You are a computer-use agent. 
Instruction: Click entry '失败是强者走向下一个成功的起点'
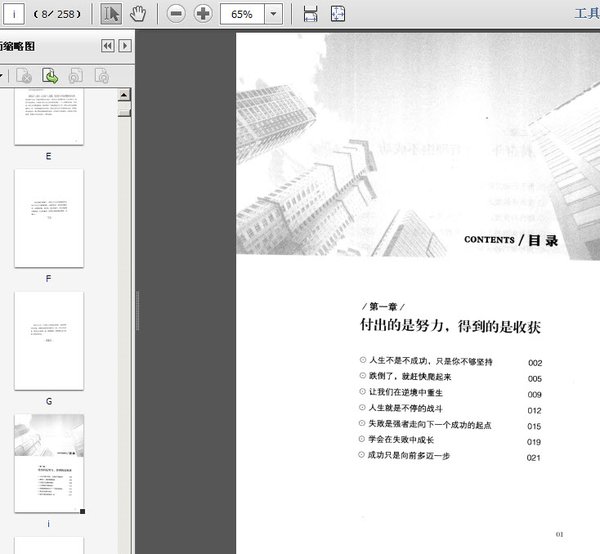(x=430, y=424)
